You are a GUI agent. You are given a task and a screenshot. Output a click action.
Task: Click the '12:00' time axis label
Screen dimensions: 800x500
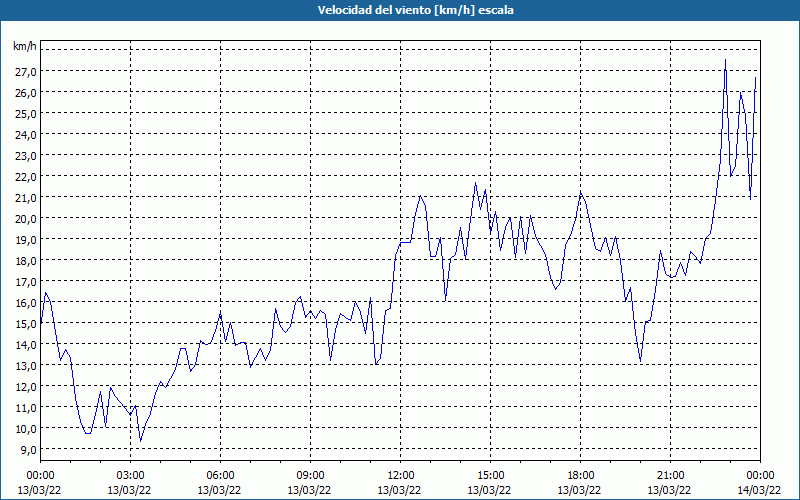401,476
